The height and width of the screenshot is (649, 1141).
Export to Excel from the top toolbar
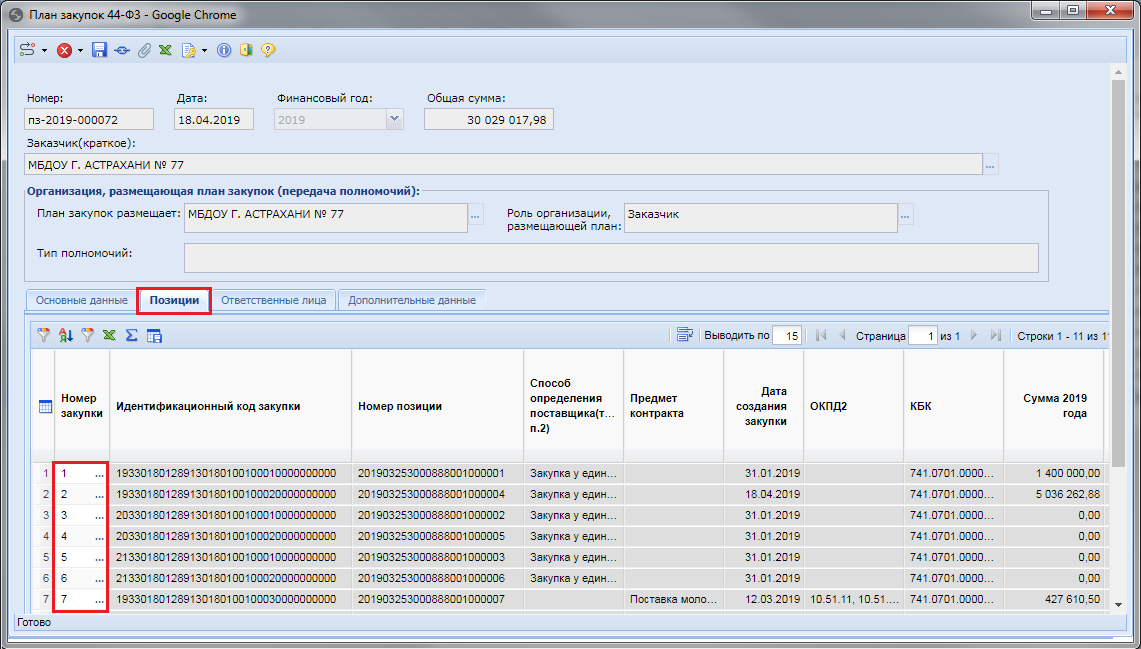pyautogui.click(x=165, y=50)
